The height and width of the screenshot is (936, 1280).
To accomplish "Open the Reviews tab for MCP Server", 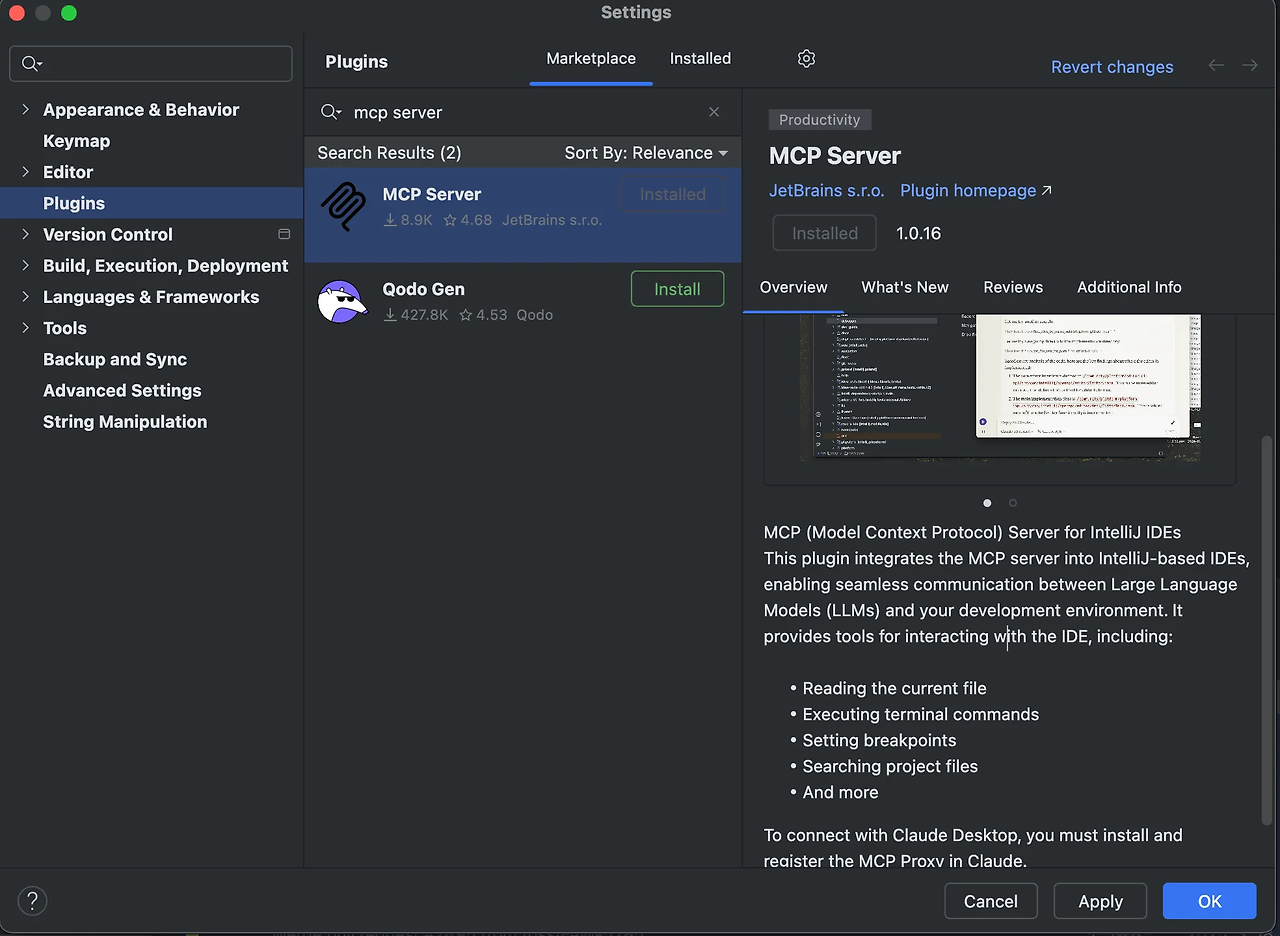I will (x=1013, y=287).
